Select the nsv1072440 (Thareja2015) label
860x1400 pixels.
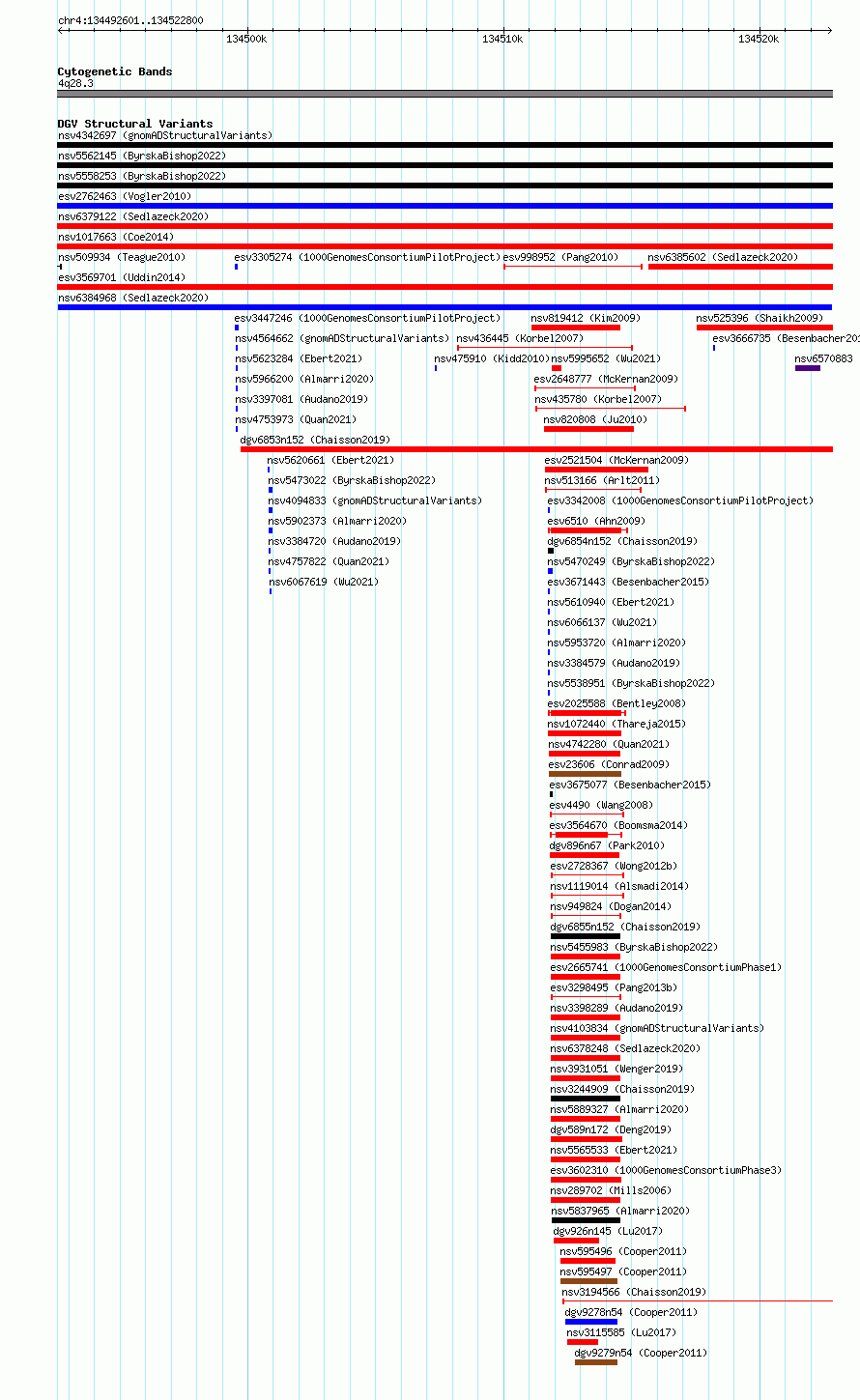[616, 725]
